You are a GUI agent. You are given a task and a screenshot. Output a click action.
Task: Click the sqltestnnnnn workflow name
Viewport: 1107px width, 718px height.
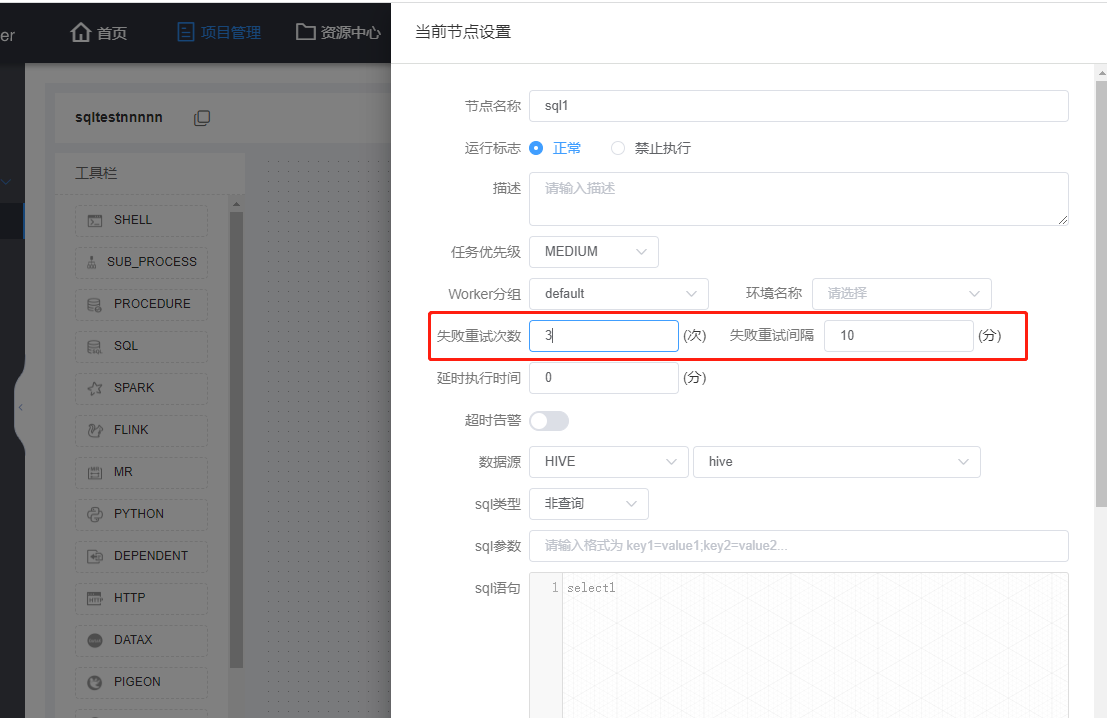click(x=119, y=117)
